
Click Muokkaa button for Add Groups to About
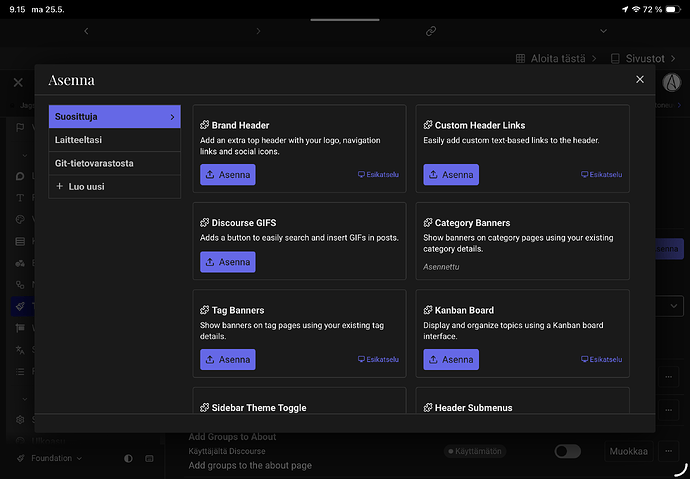point(628,451)
